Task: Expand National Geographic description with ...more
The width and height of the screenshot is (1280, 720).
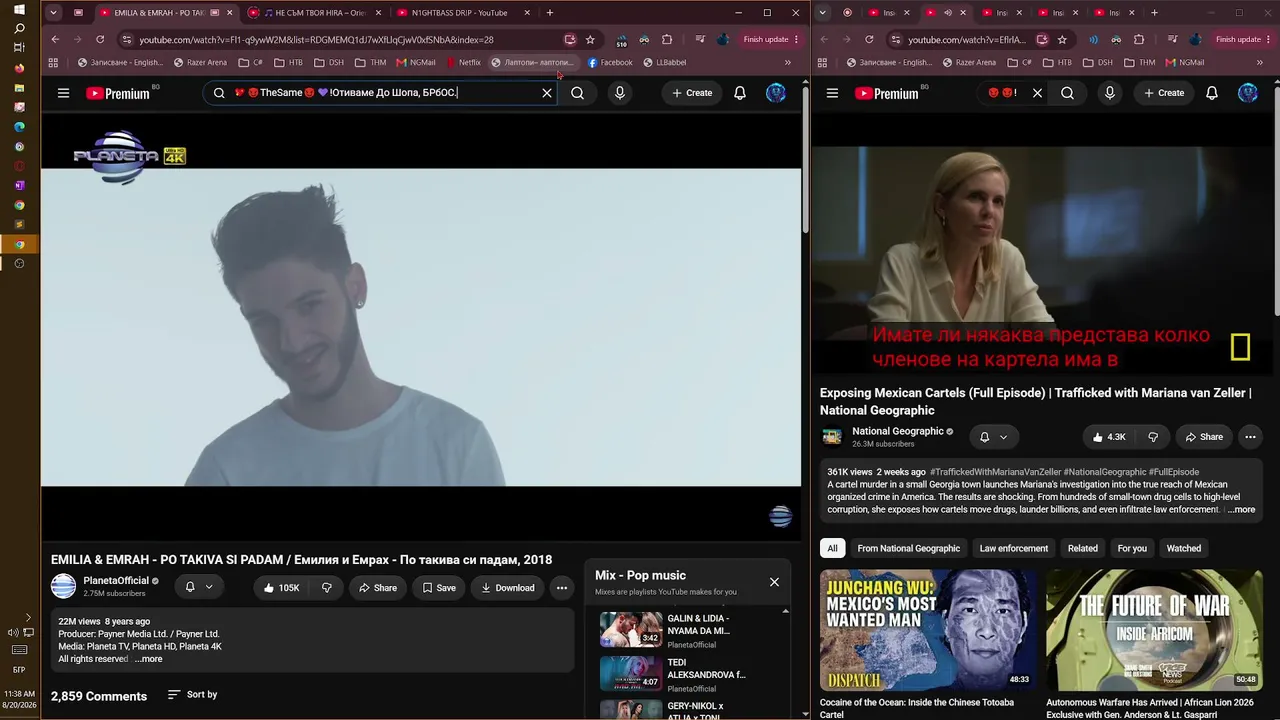Action: coord(1240,510)
